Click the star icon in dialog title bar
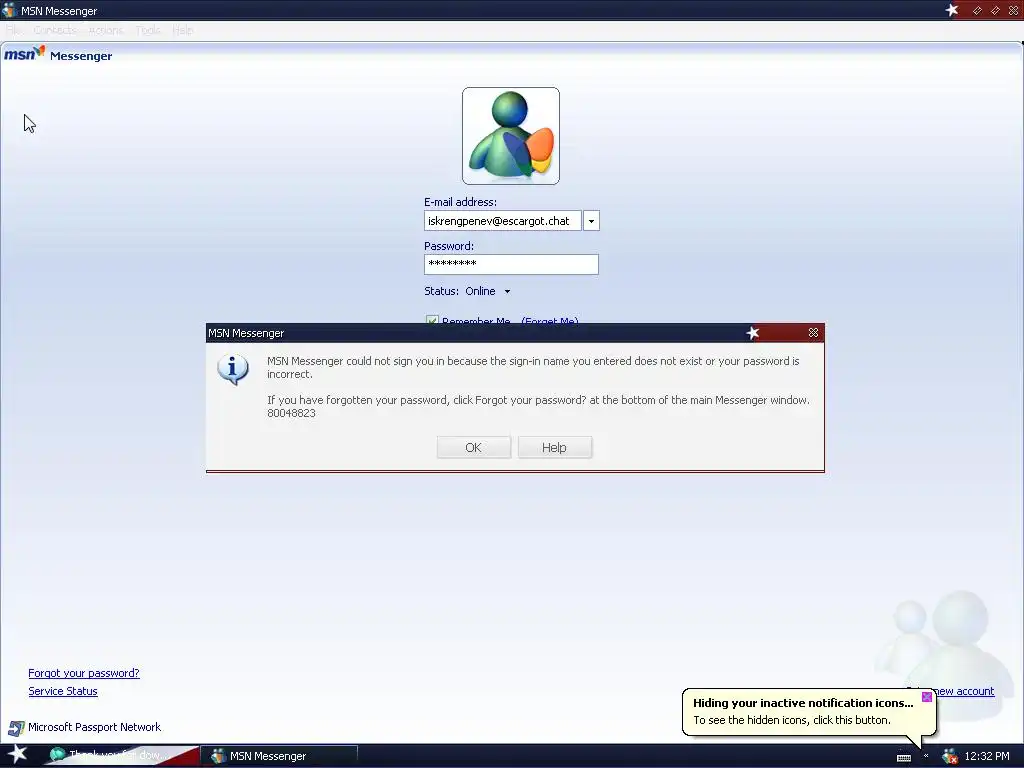This screenshot has width=1024, height=768. (x=753, y=333)
